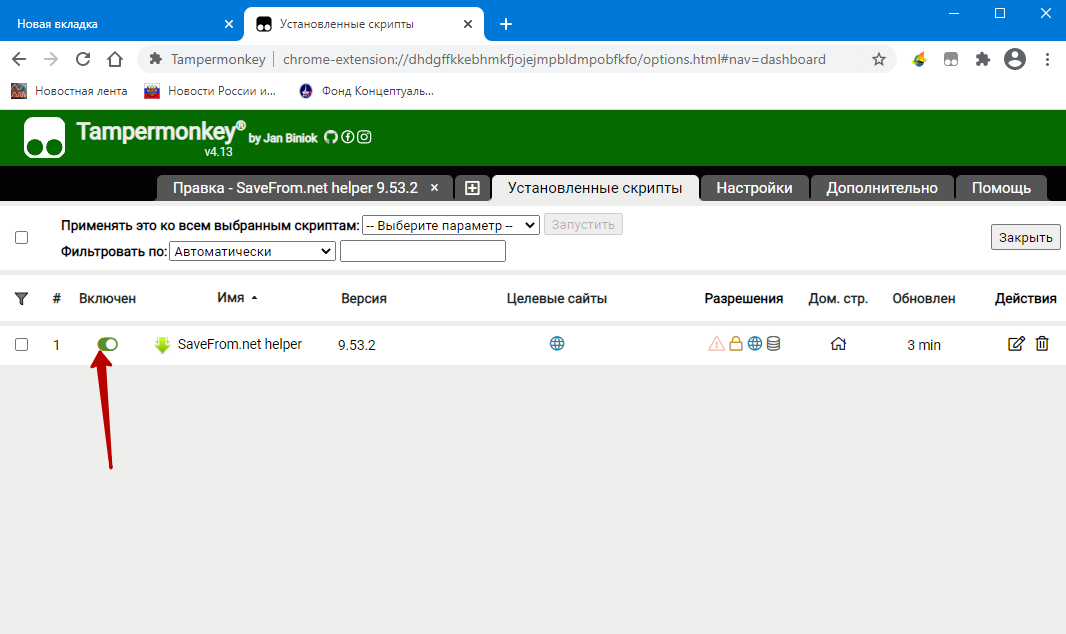The height and width of the screenshot is (634, 1066).
Task: Click the warning triangle permissions icon
Action: tap(716, 344)
